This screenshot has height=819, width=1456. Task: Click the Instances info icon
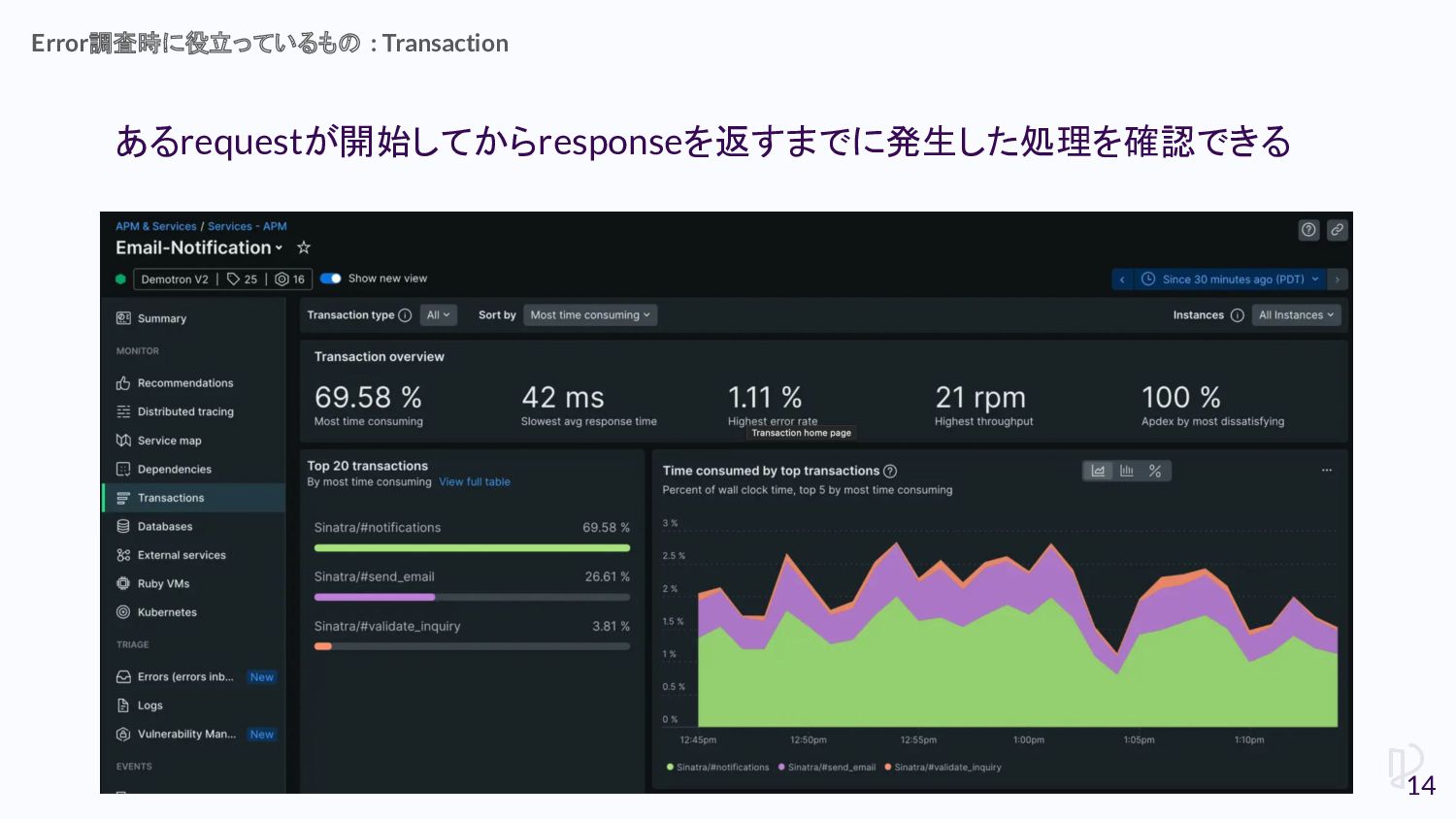point(1238,315)
